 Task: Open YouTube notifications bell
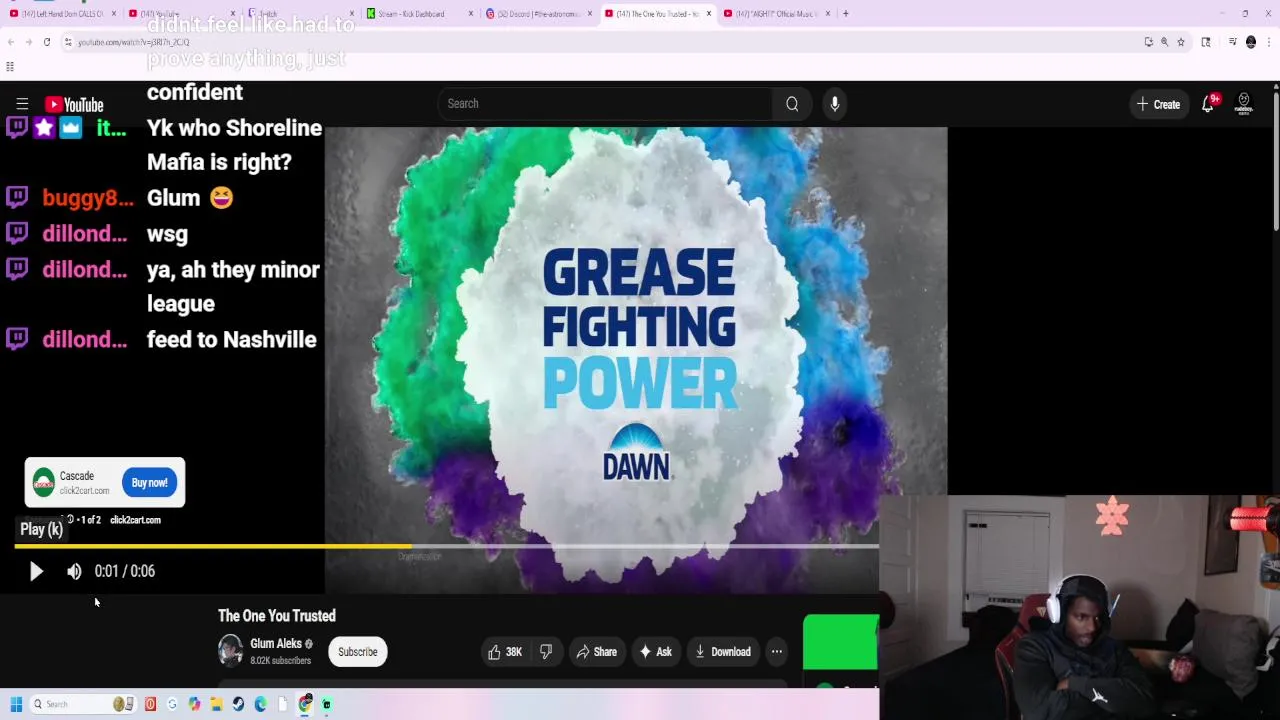(x=1208, y=104)
